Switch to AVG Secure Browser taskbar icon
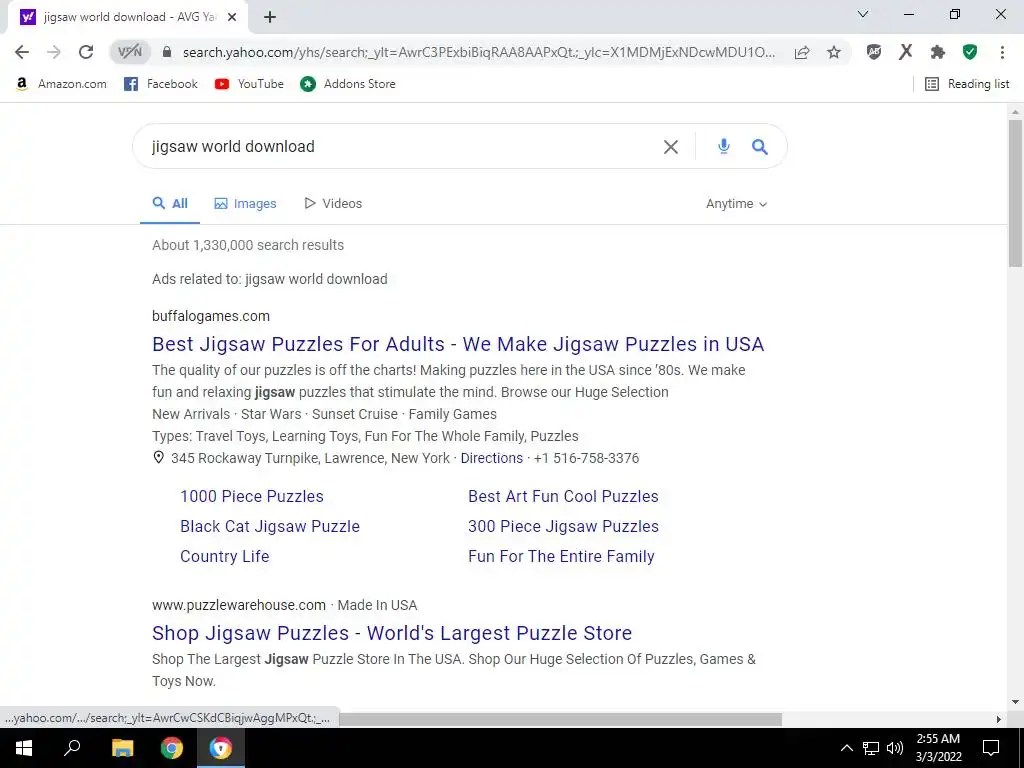Viewport: 1024px width, 768px height. click(x=221, y=748)
